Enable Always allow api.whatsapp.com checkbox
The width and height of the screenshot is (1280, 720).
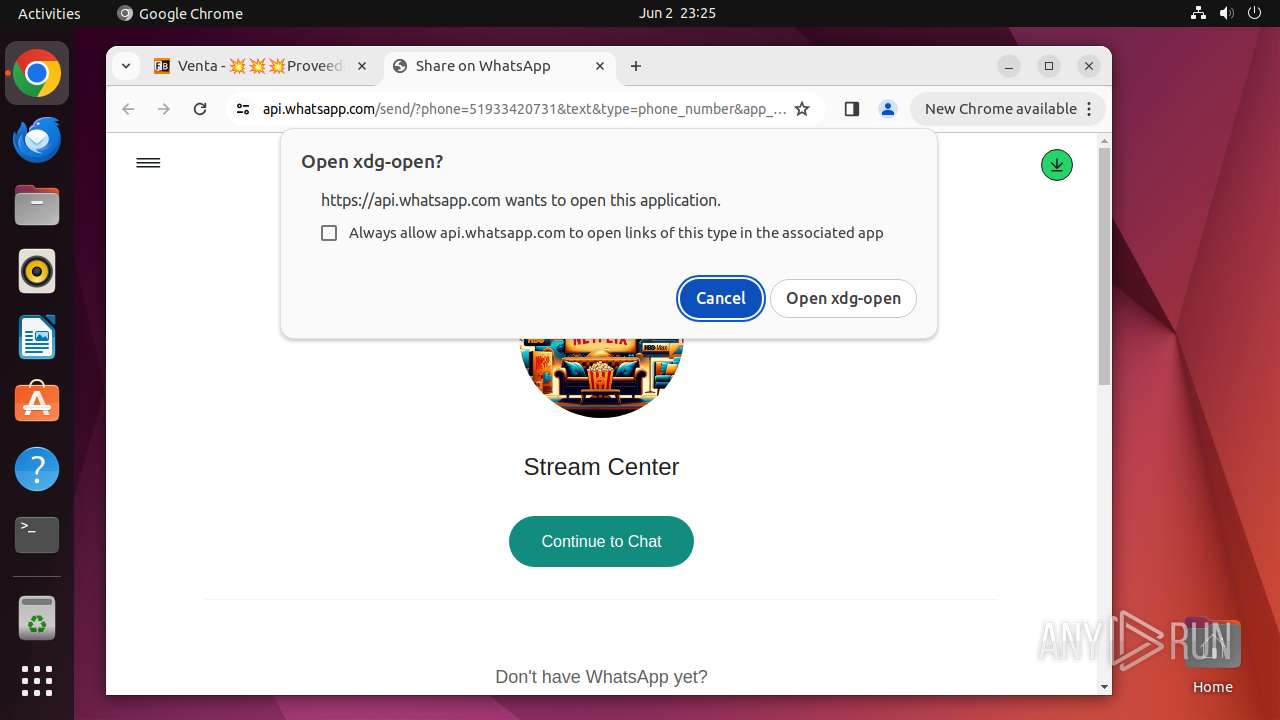tap(329, 233)
